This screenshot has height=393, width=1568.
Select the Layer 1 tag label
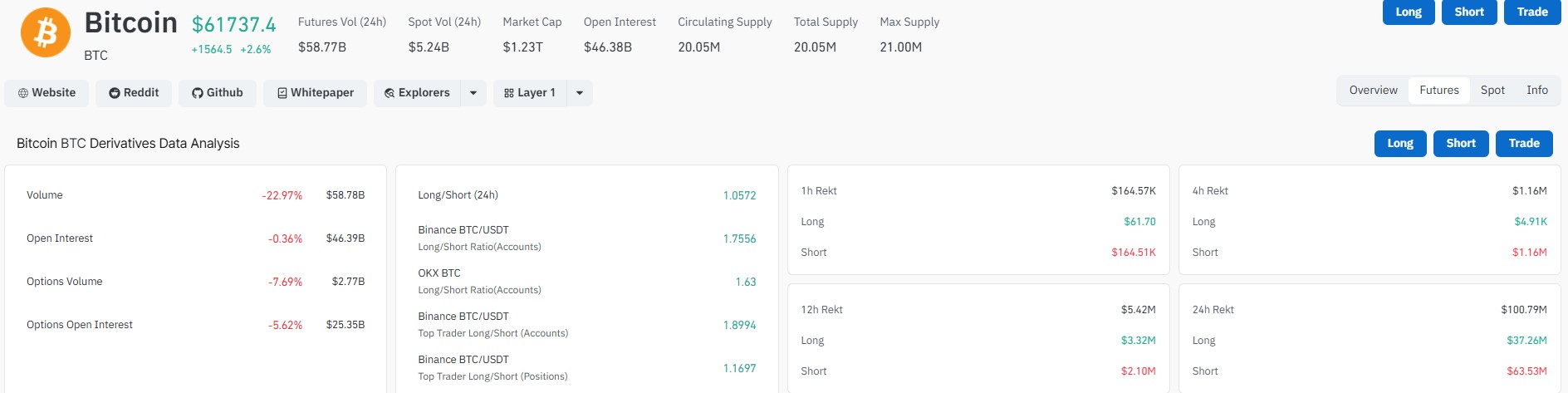point(537,92)
